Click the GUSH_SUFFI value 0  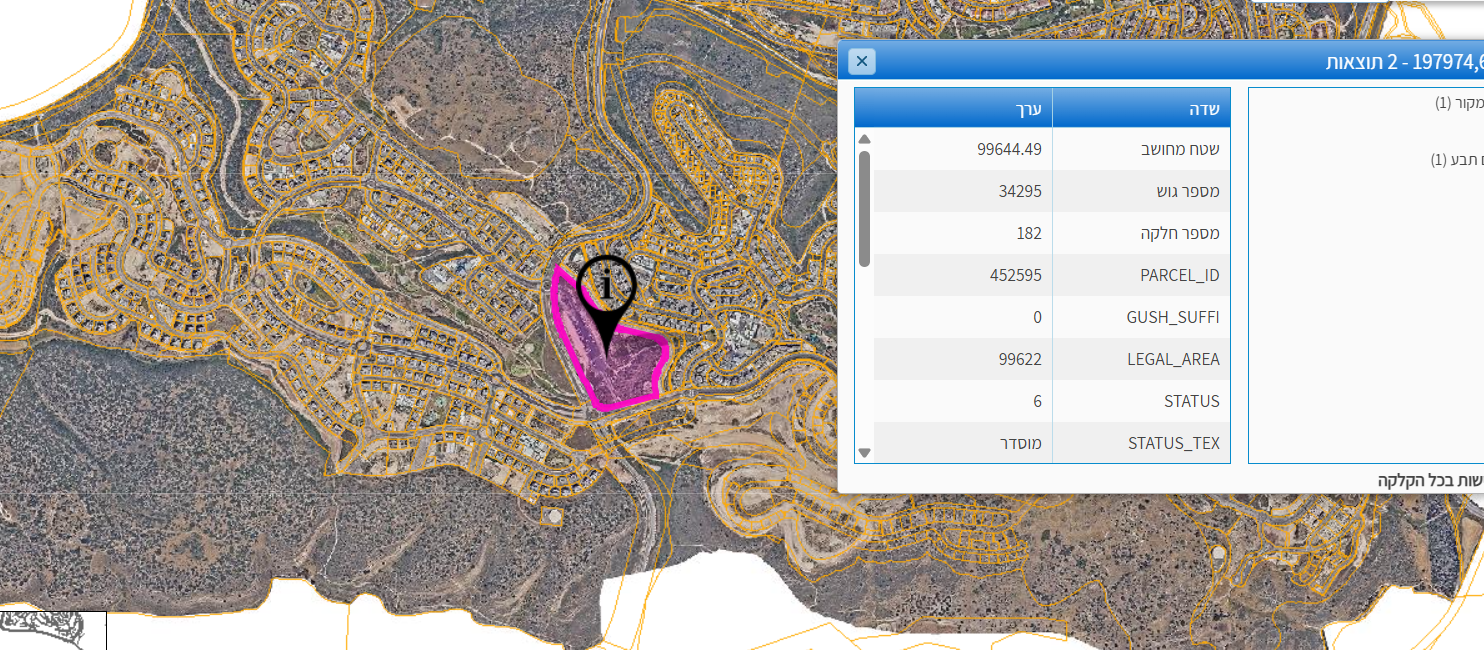tap(1037, 317)
